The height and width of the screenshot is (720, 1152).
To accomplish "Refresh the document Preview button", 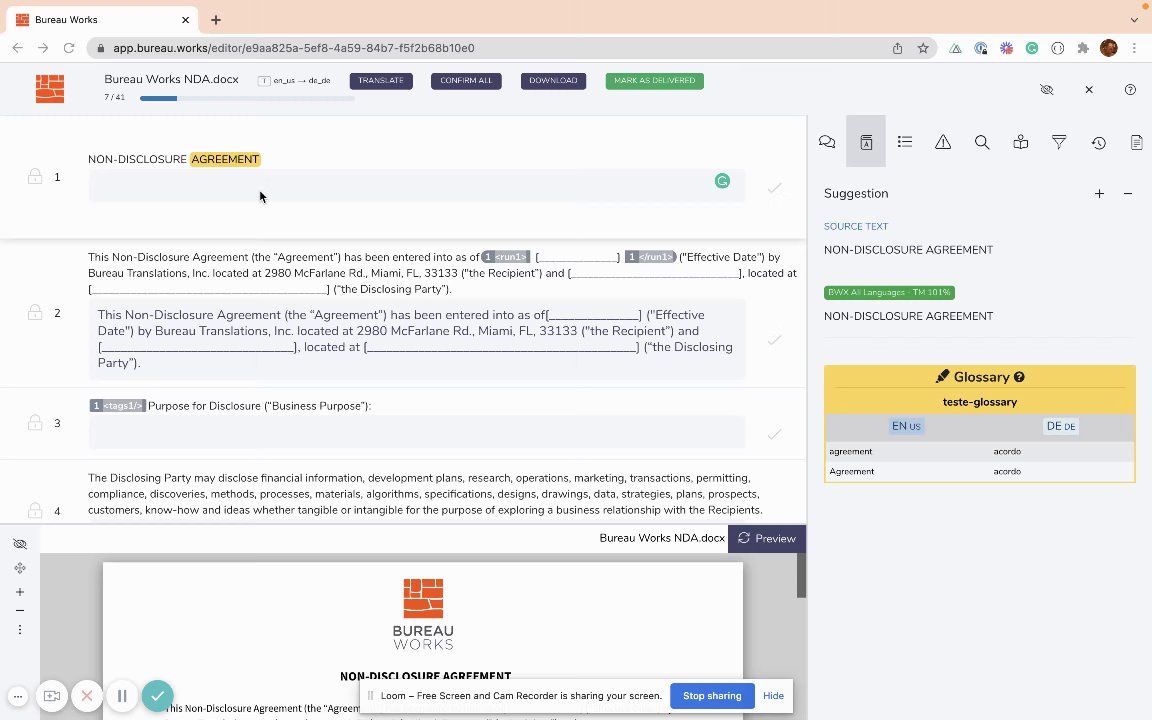I will (766, 539).
